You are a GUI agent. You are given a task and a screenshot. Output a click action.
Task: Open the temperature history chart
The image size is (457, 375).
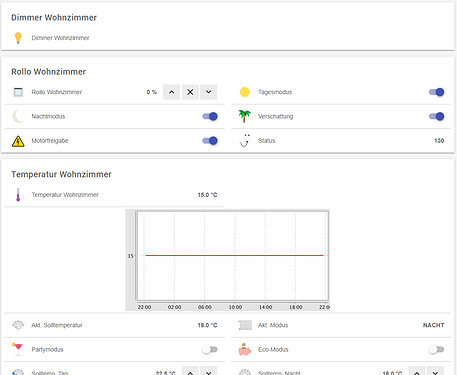(x=228, y=260)
